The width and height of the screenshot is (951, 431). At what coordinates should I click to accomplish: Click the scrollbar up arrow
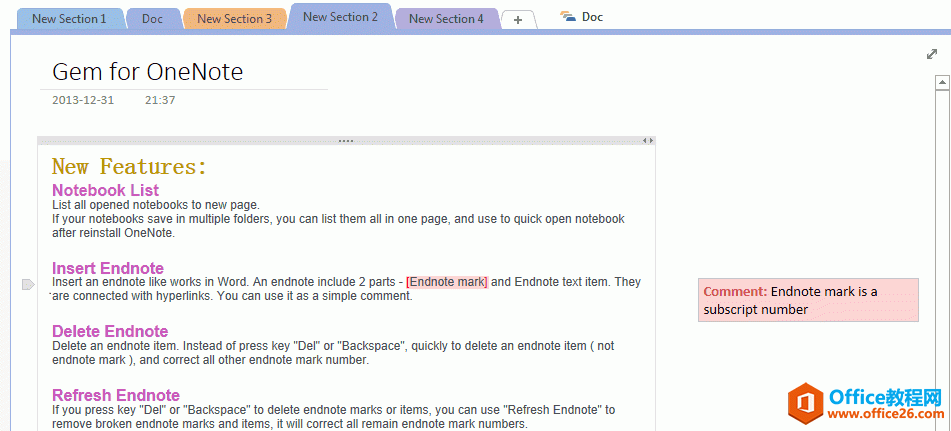point(941,83)
